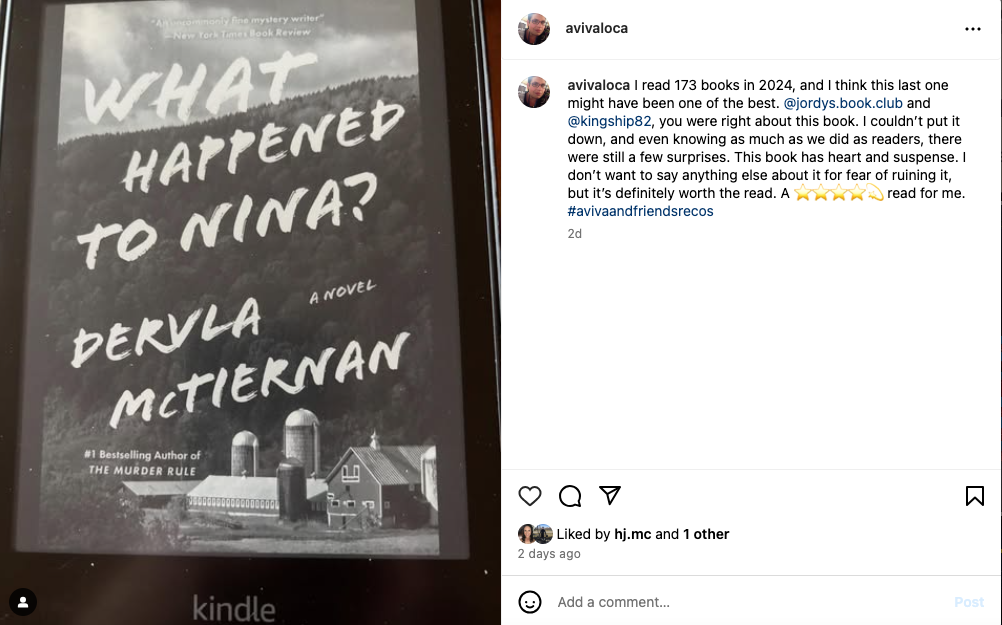The height and width of the screenshot is (625, 1002).
Task: Open the #avivaandfriendsrecos hashtag
Action: [x=640, y=211]
